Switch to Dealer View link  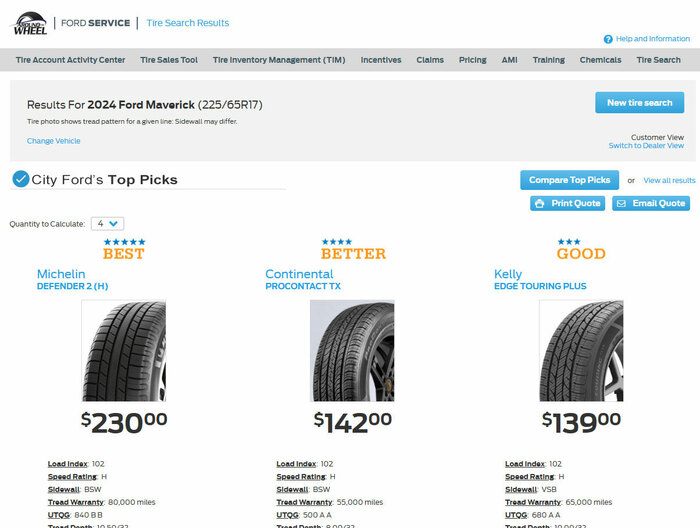click(646, 146)
